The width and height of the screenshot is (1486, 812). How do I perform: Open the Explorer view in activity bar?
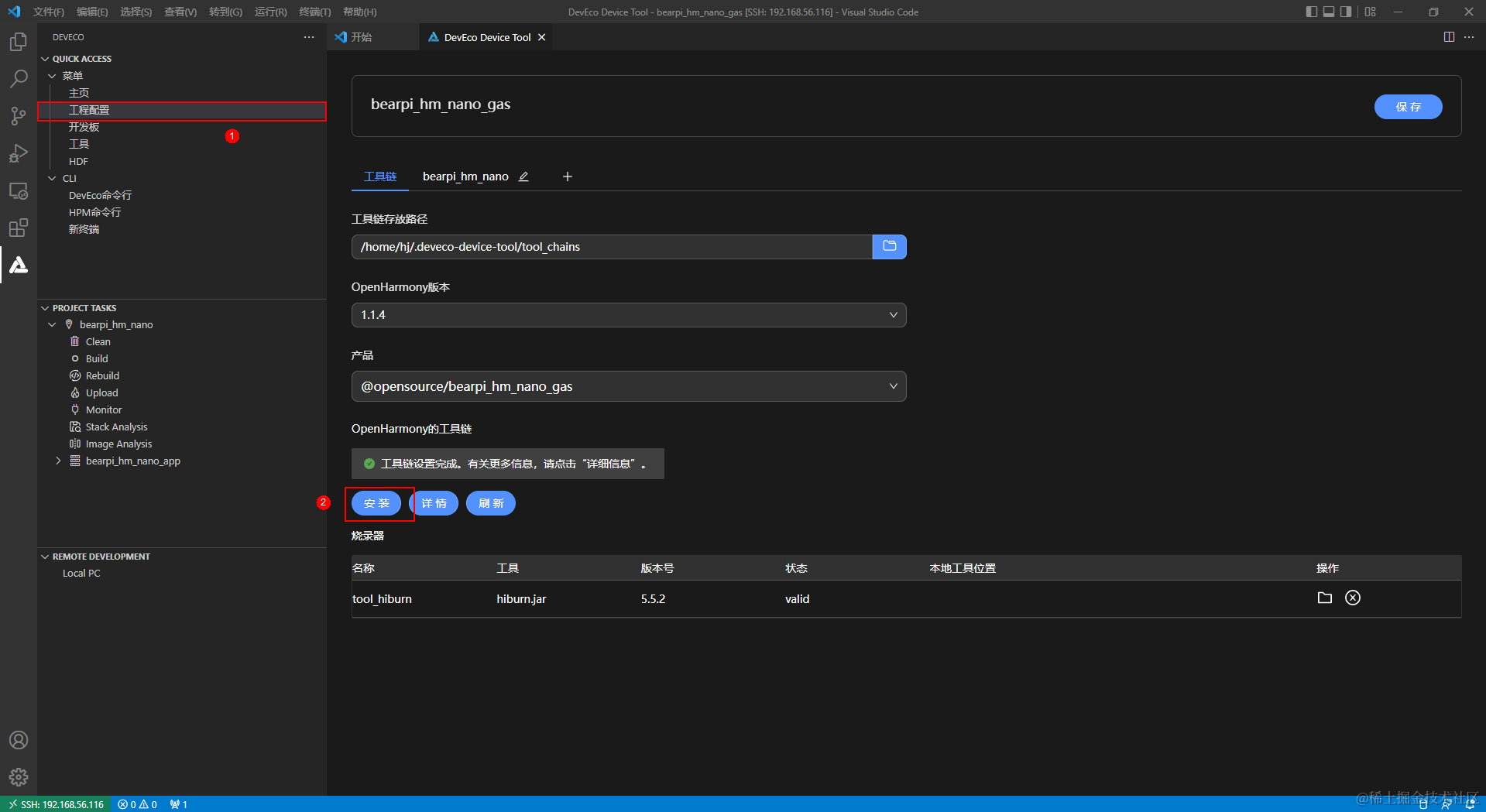tap(19, 42)
